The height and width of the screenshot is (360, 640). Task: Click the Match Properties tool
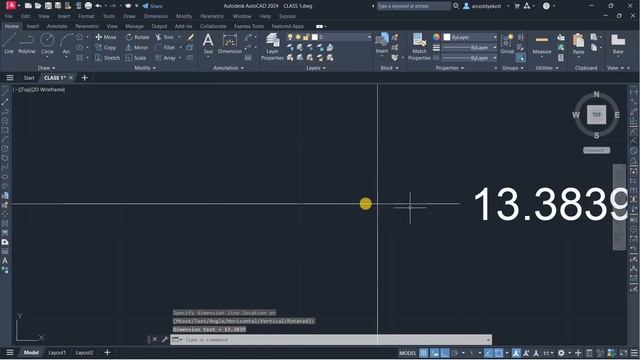pyautogui.click(x=419, y=47)
